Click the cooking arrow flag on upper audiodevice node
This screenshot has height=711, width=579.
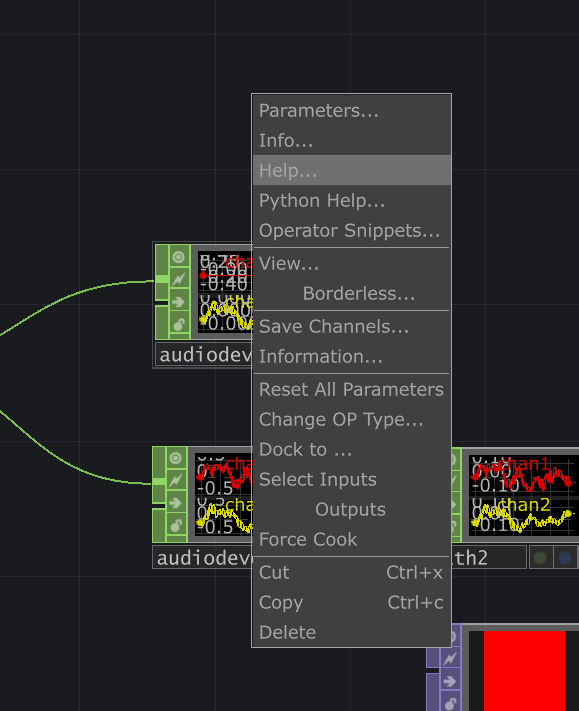pyautogui.click(x=179, y=302)
